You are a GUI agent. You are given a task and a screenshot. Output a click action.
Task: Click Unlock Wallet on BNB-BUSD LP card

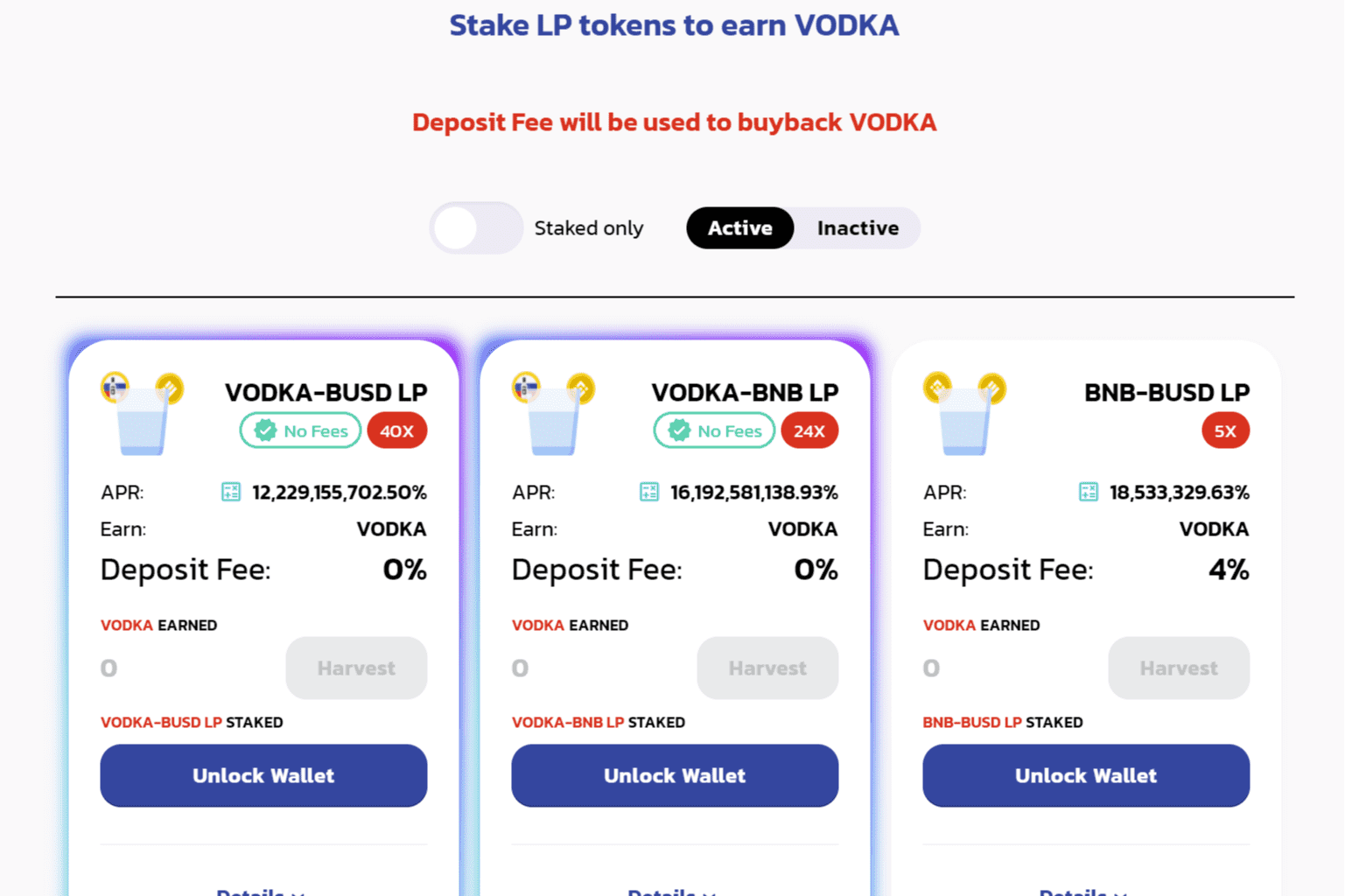pyautogui.click(x=1086, y=775)
